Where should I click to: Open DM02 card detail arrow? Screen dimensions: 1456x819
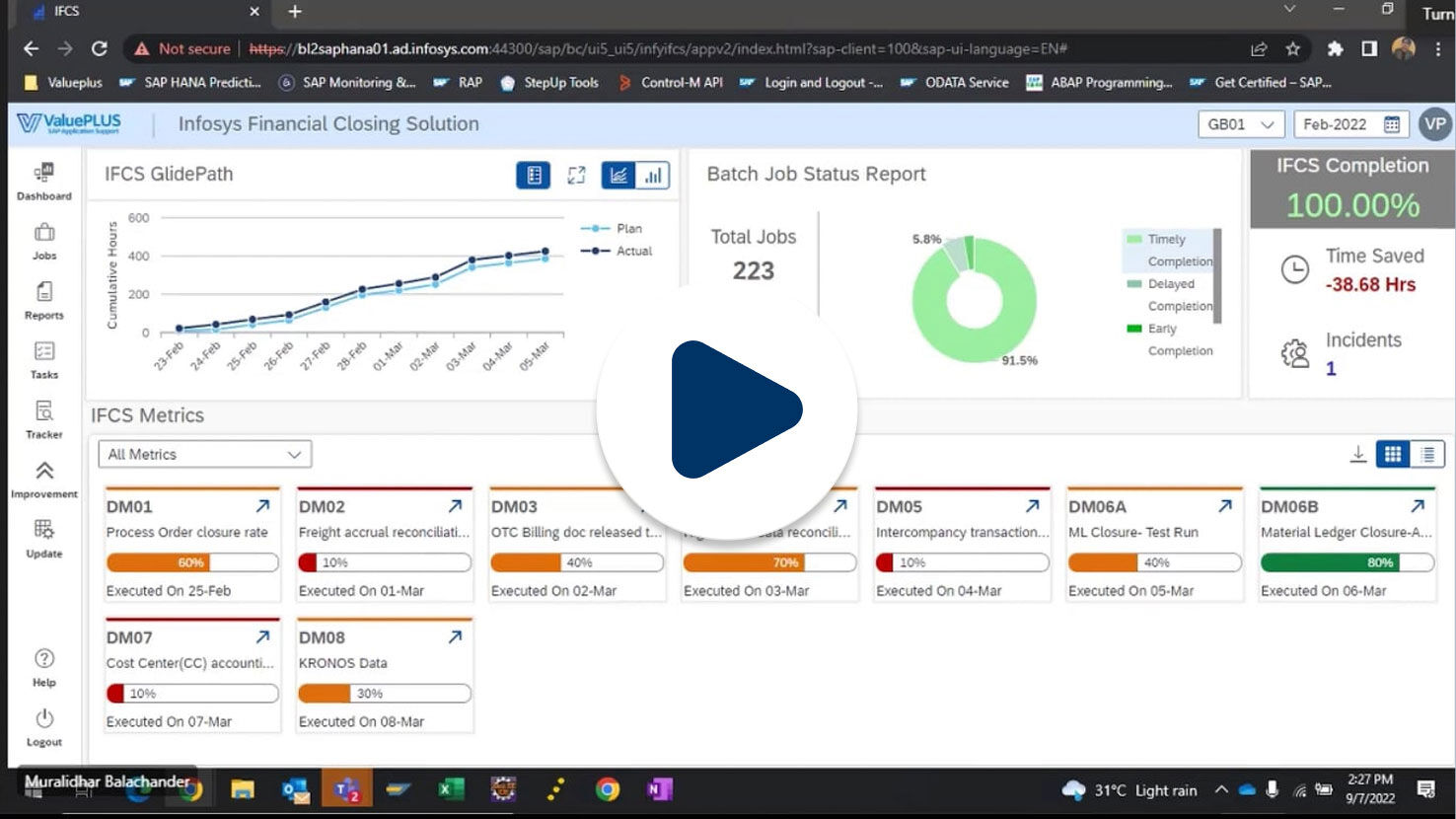pyautogui.click(x=455, y=506)
